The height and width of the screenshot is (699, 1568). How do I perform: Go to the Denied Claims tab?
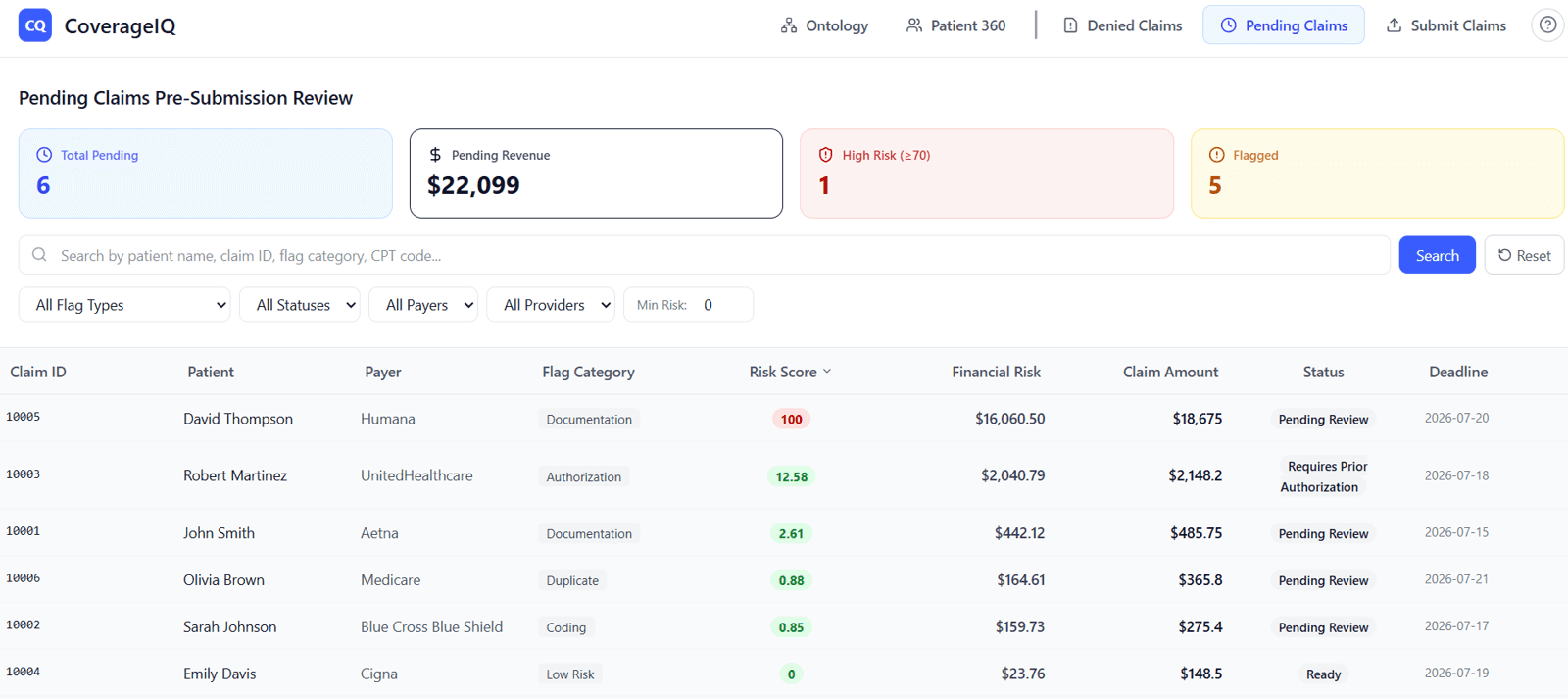[x=1122, y=25]
